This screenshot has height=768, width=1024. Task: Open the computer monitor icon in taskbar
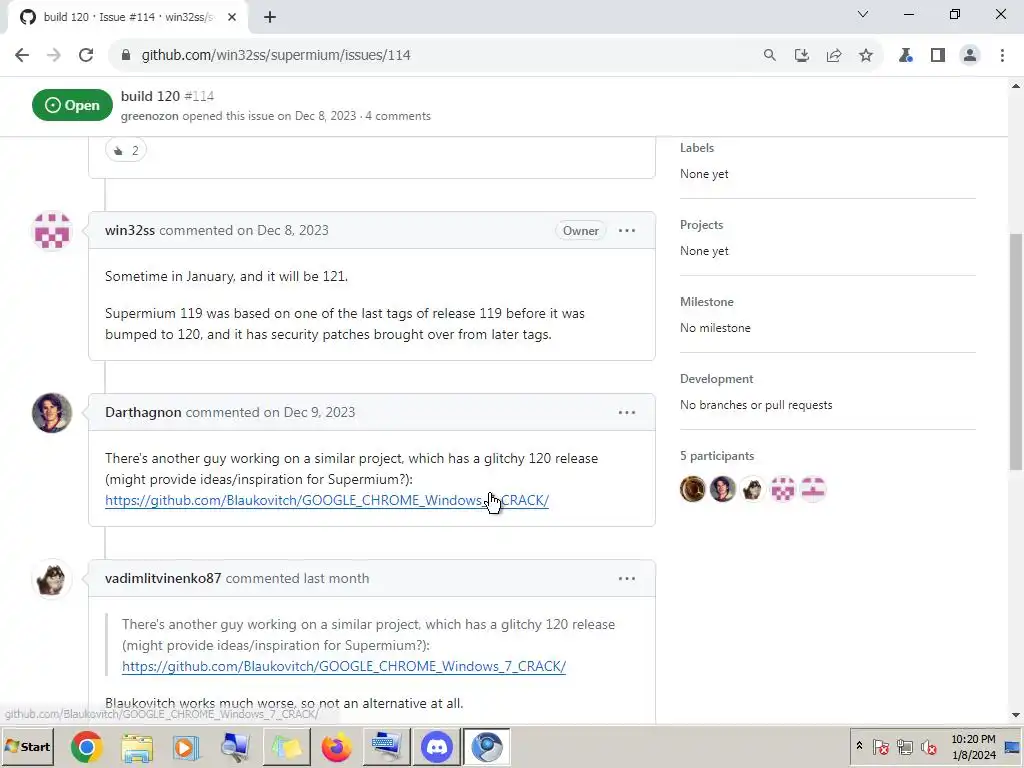235,747
